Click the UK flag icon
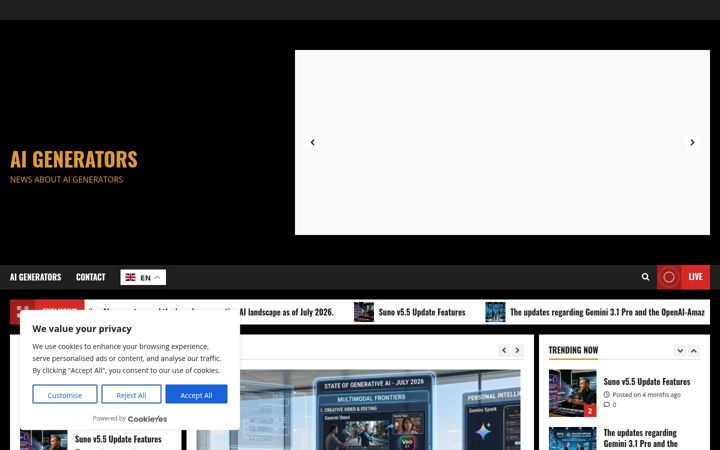This screenshot has height=450, width=720. [x=130, y=277]
